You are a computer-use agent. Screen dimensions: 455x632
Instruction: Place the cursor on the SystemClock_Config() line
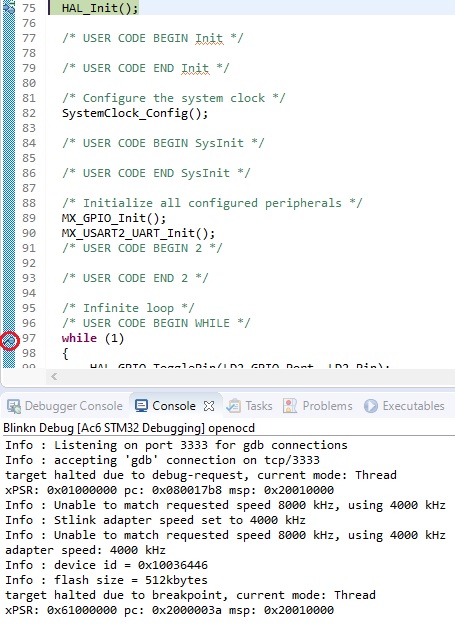135,113
